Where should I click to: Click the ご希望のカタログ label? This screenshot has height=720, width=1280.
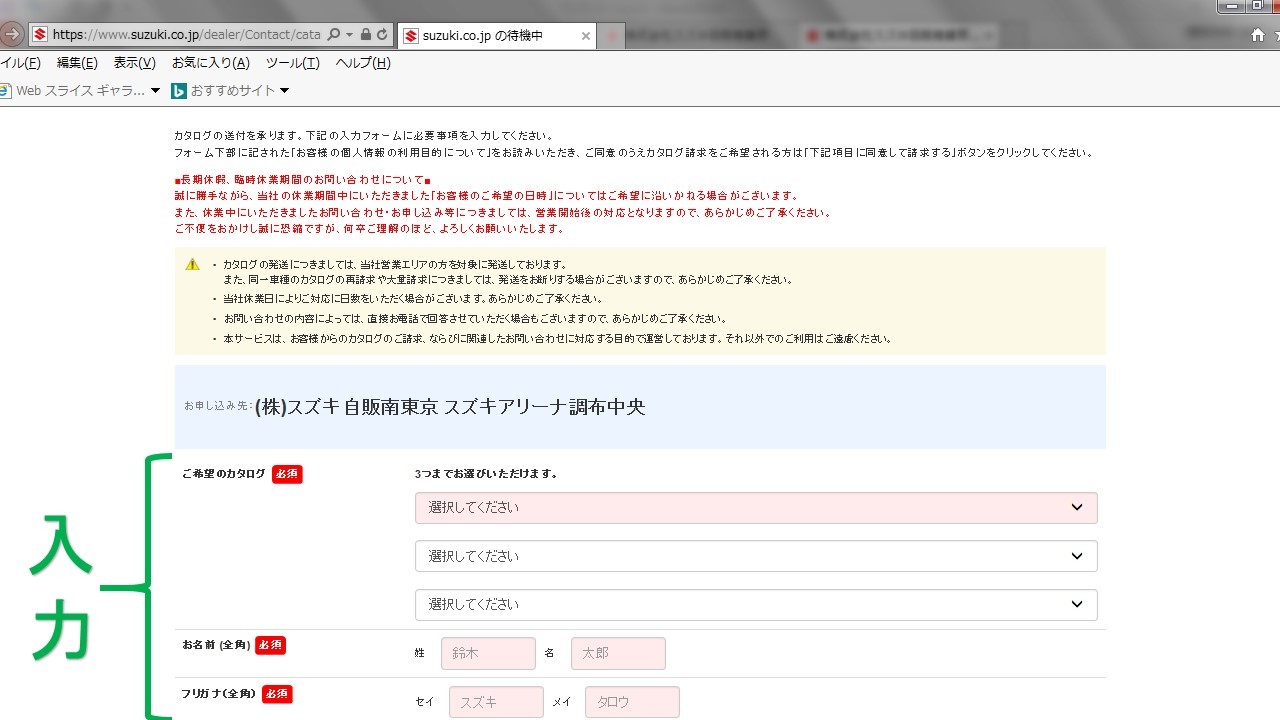click(224, 474)
